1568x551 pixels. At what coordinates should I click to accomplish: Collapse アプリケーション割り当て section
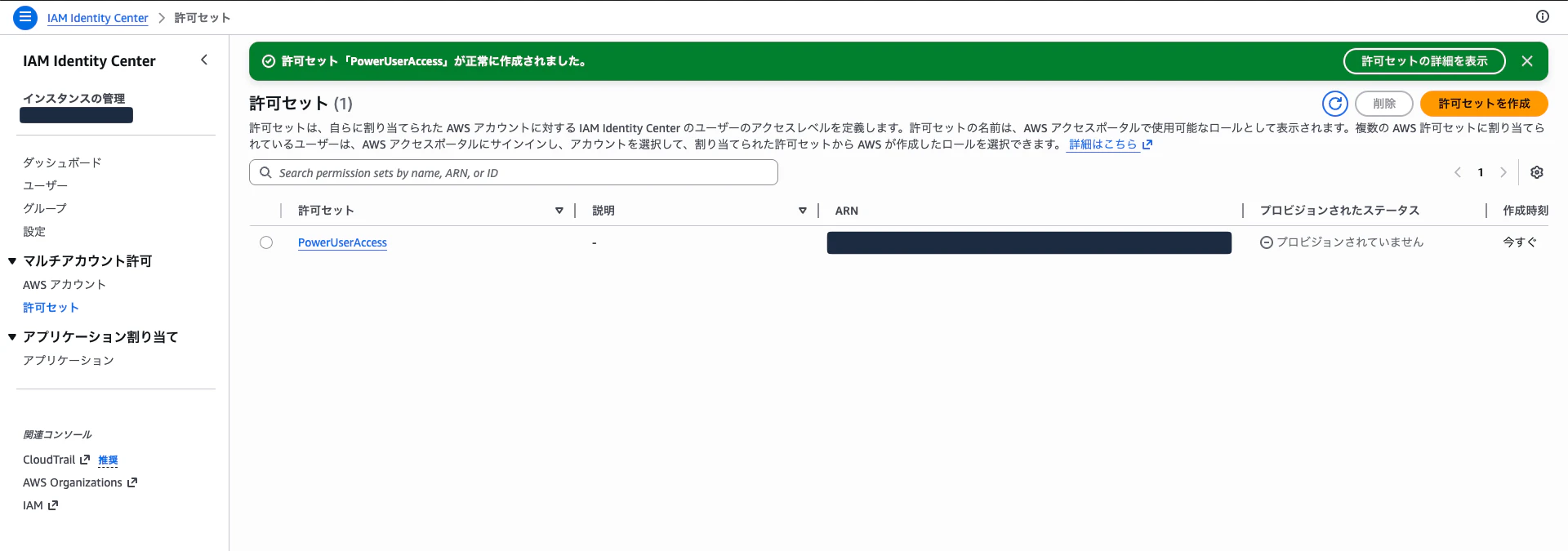pyautogui.click(x=12, y=336)
